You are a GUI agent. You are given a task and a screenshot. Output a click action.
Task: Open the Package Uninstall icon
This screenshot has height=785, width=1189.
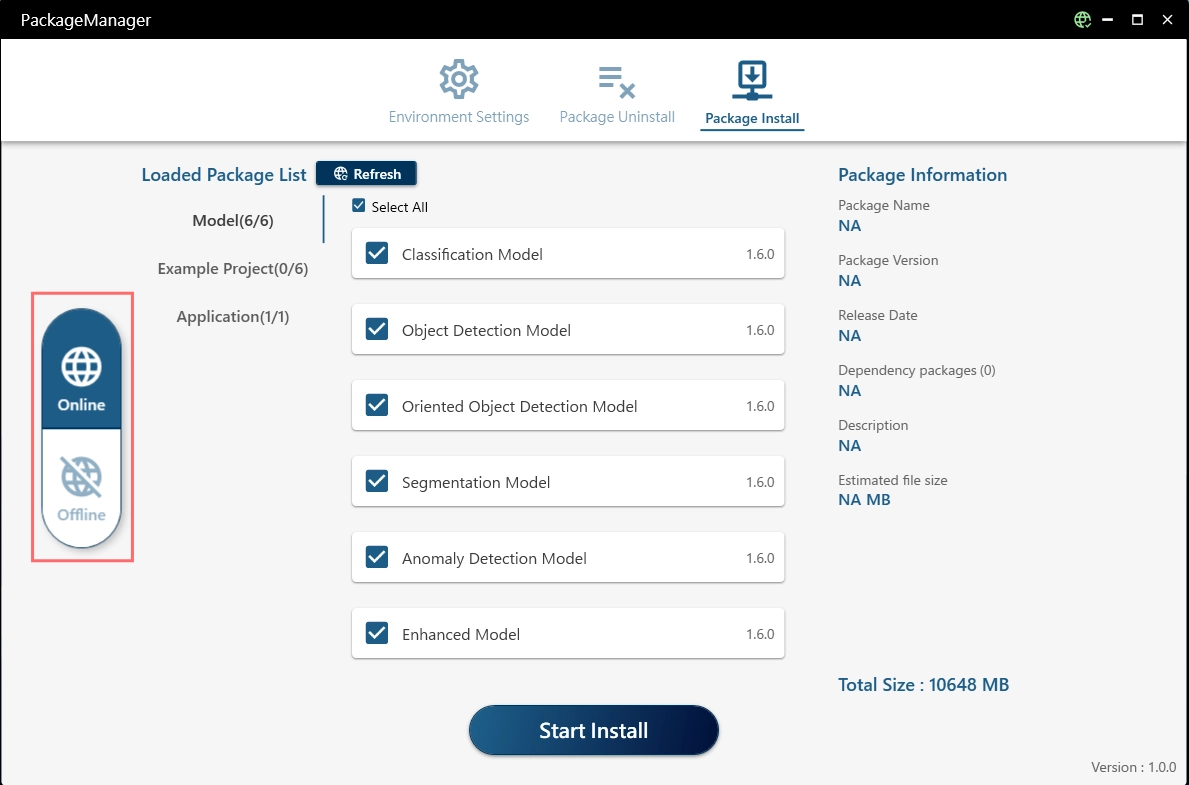pos(616,82)
